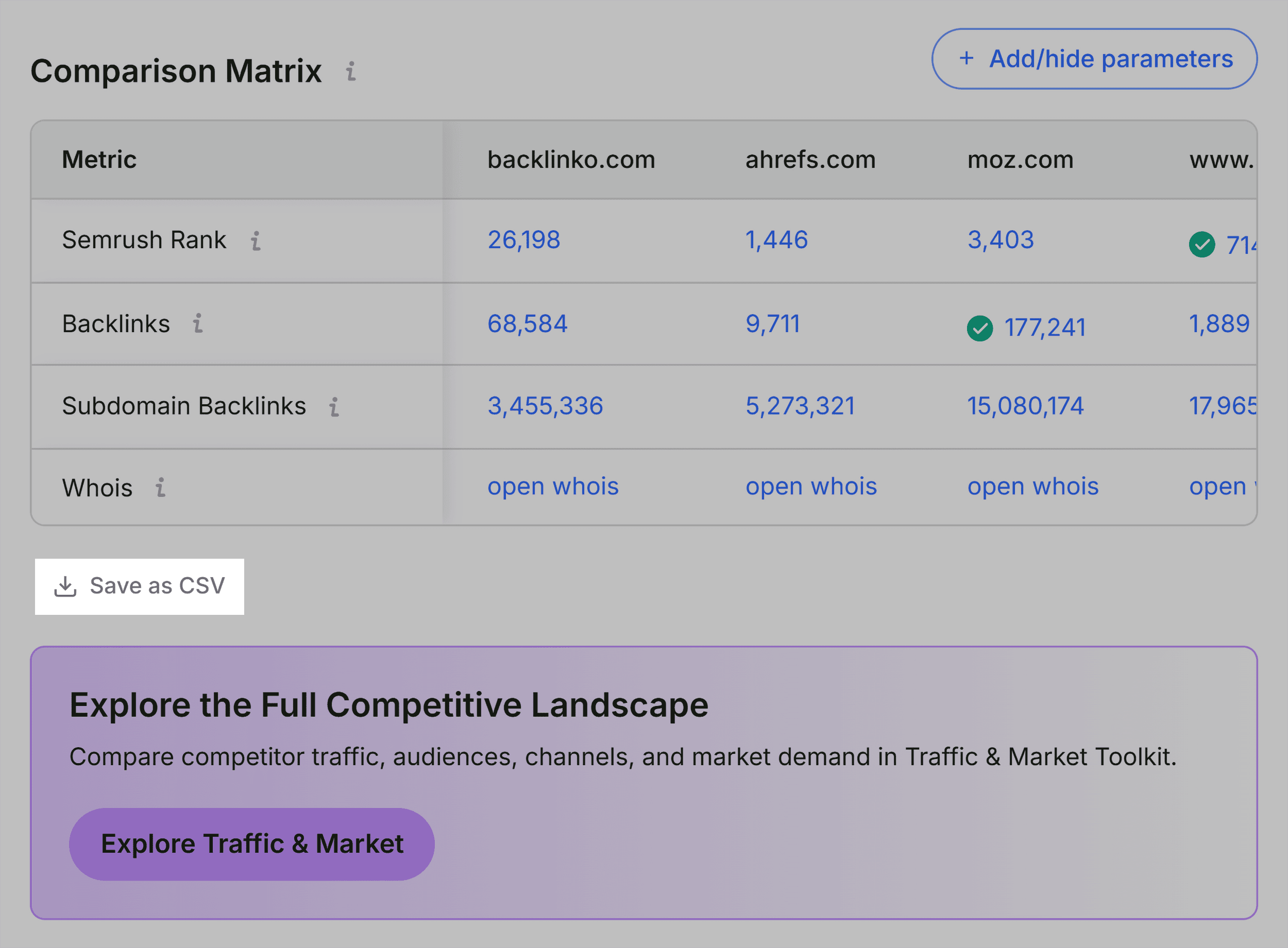
Task: Open ahrefs.com backlinks value 9,711
Action: click(773, 324)
